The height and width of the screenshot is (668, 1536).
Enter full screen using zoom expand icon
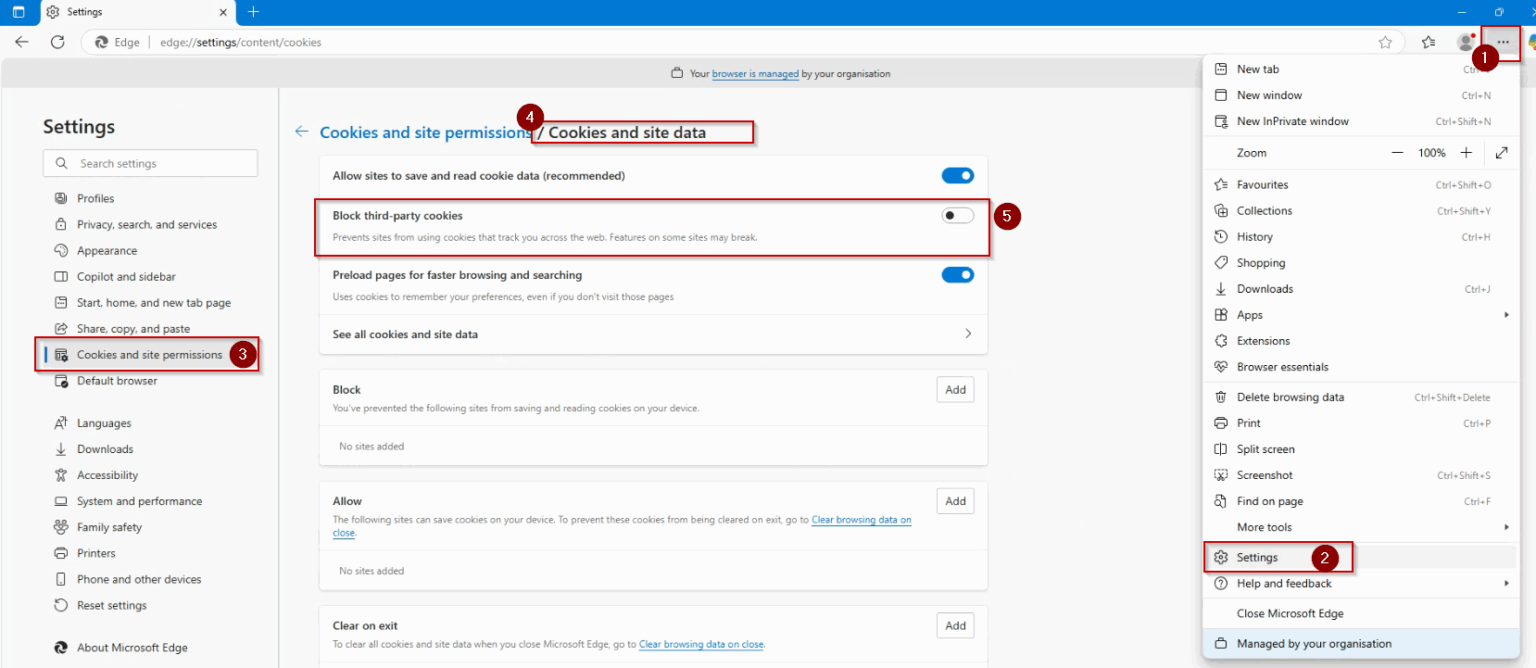point(1502,153)
